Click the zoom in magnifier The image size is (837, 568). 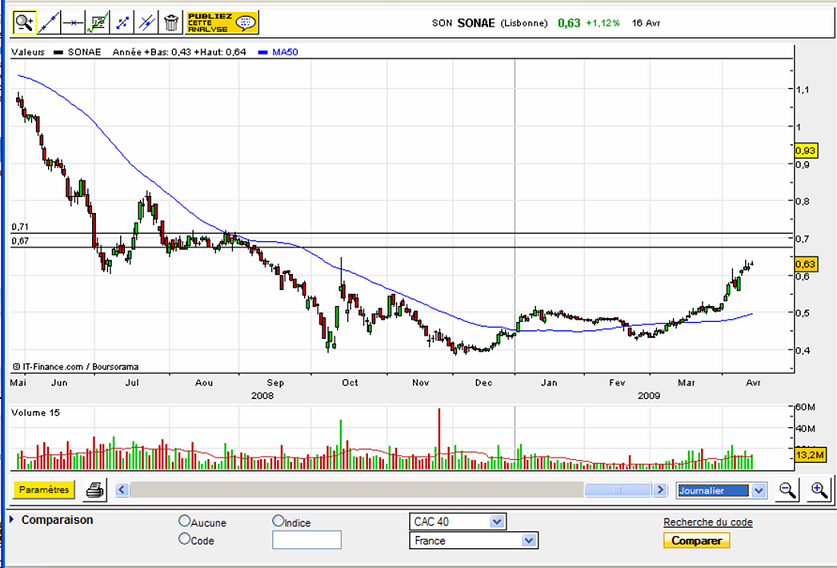(x=819, y=490)
